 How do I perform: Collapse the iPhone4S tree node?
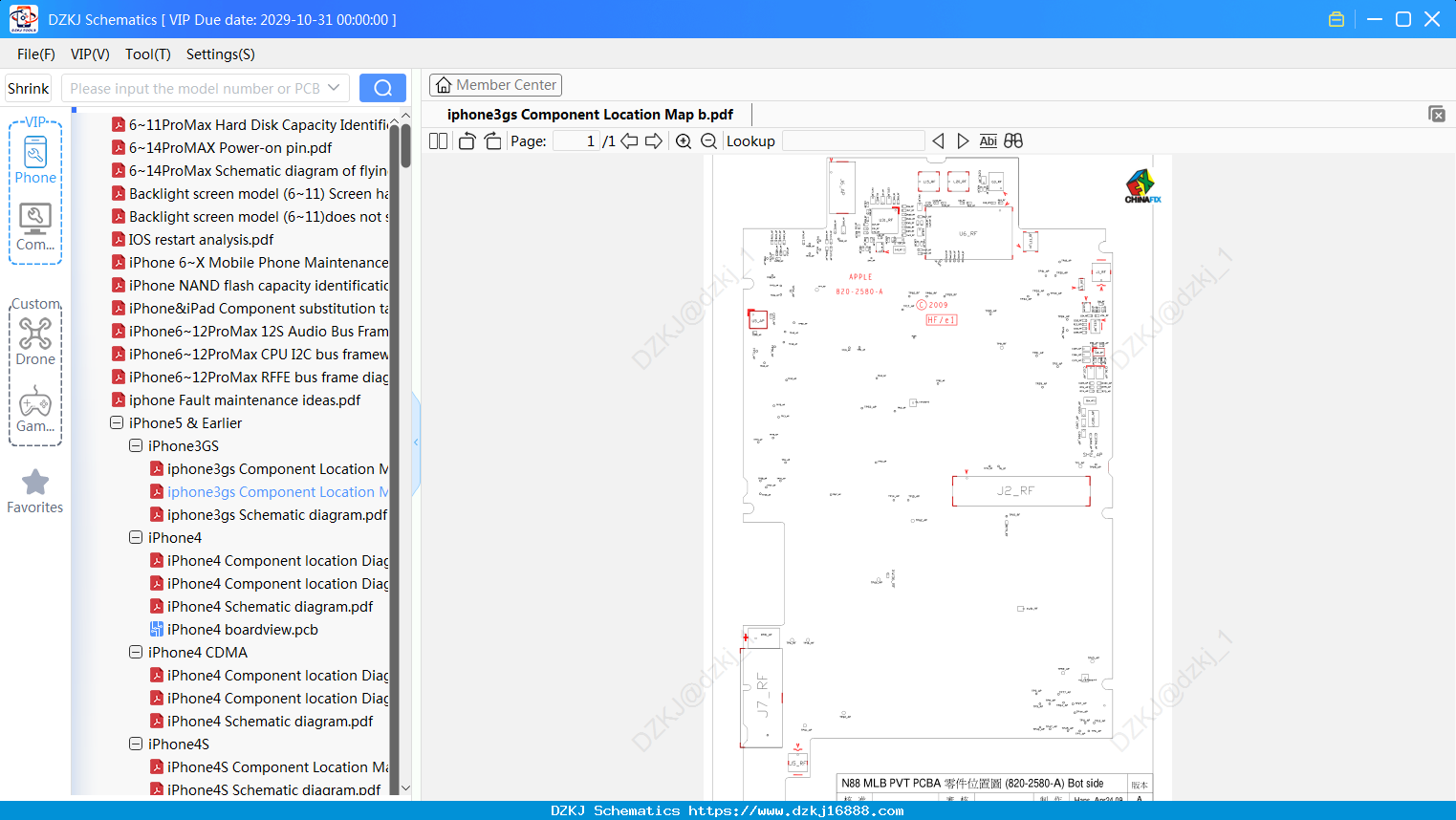coord(136,744)
